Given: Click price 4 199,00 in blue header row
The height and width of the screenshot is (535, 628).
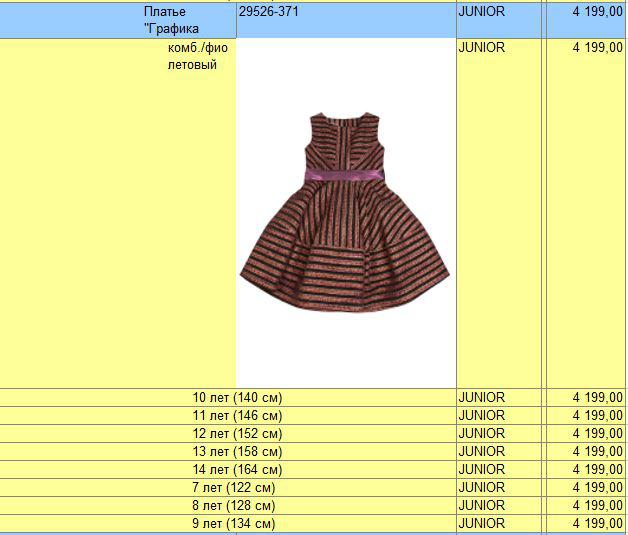Looking at the screenshot, I should click(597, 12).
